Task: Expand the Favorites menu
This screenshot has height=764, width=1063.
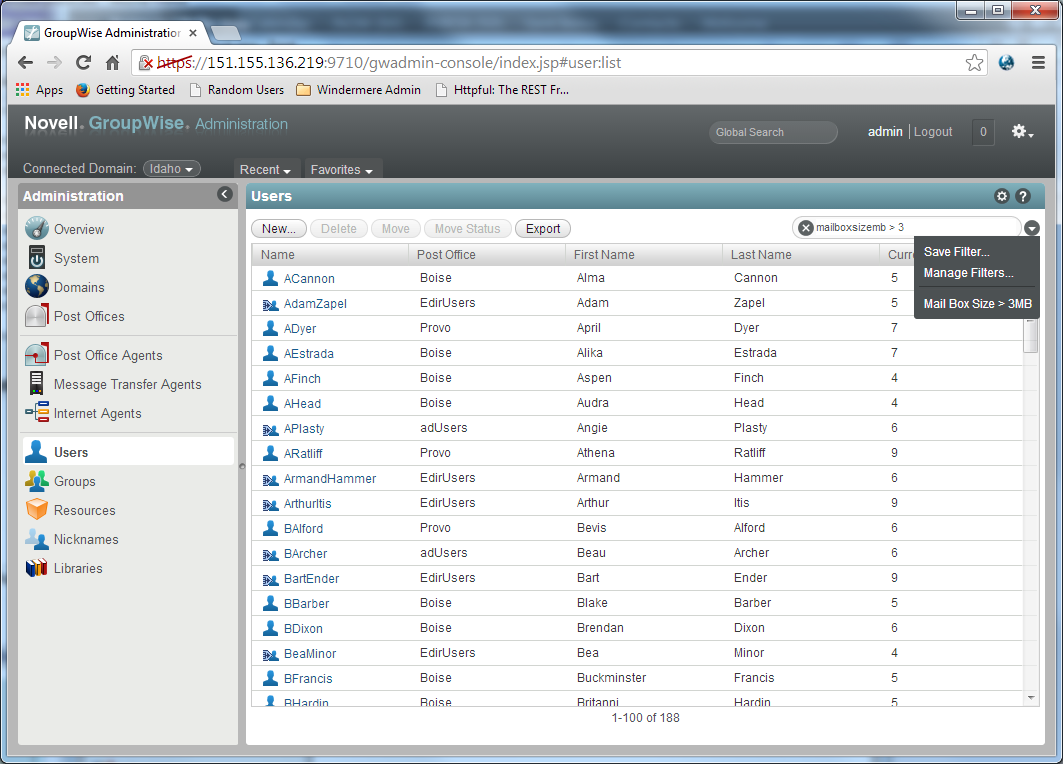Action: pos(342,170)
